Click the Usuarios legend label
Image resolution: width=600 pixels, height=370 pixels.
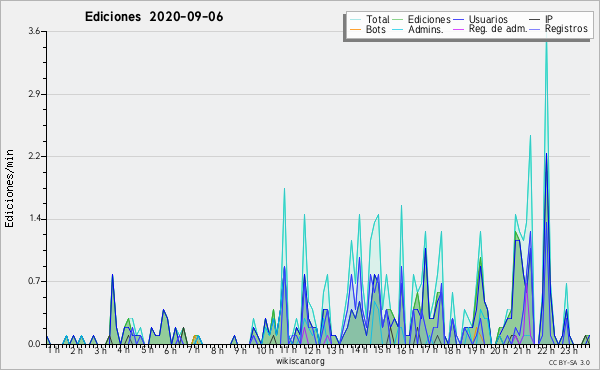click(488, 19)
